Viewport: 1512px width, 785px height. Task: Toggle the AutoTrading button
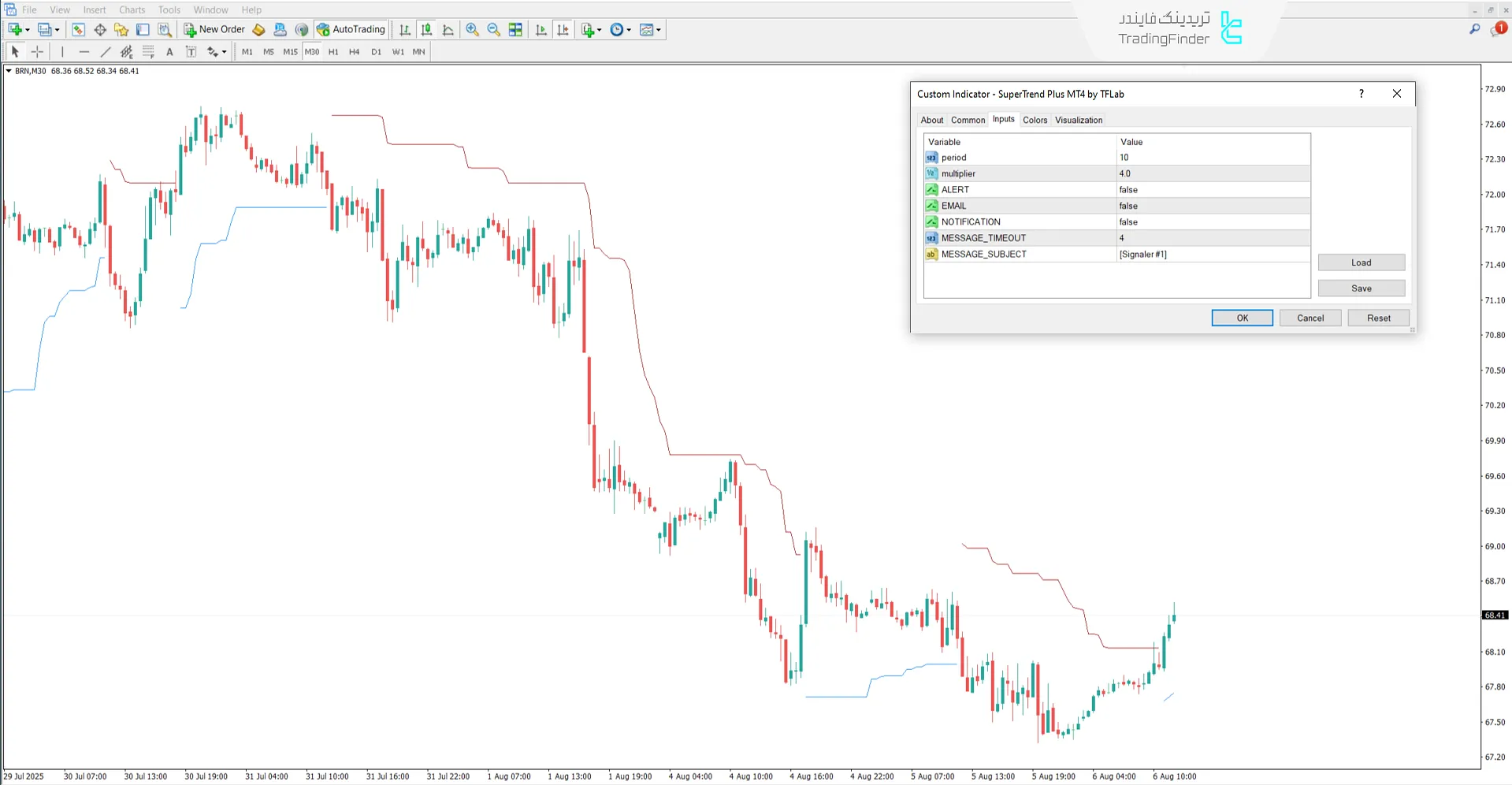click(351, 30)
